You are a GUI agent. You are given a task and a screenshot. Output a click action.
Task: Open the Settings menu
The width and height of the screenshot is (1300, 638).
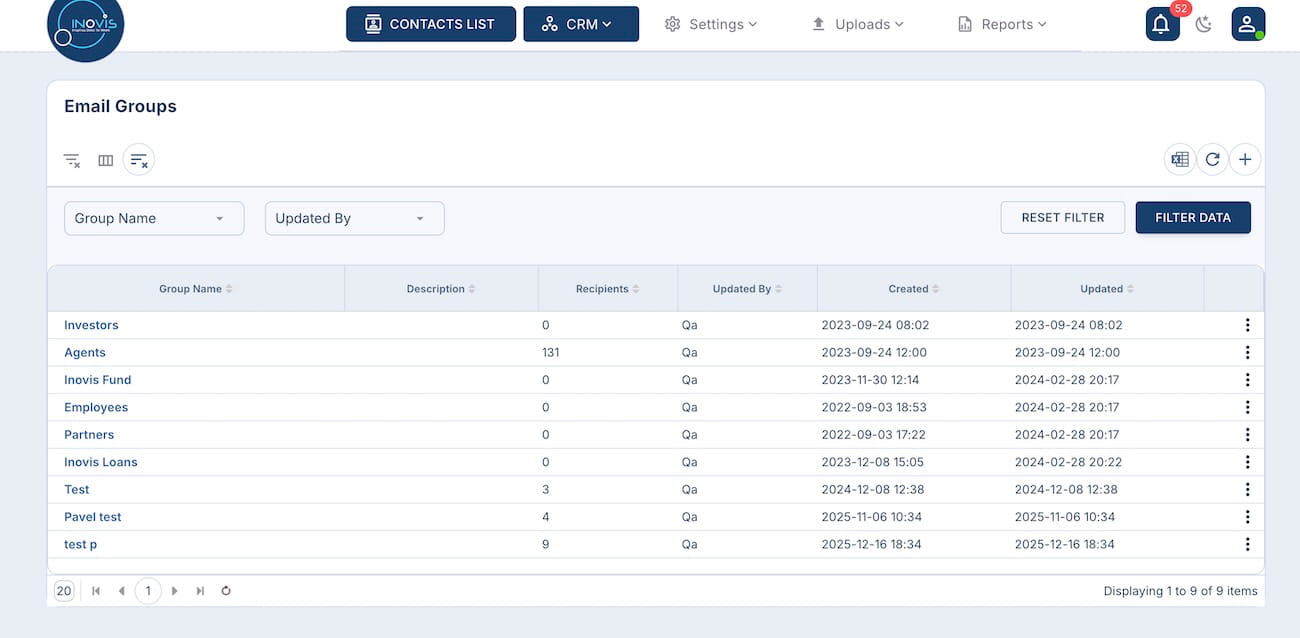click(x=711, y=24)
